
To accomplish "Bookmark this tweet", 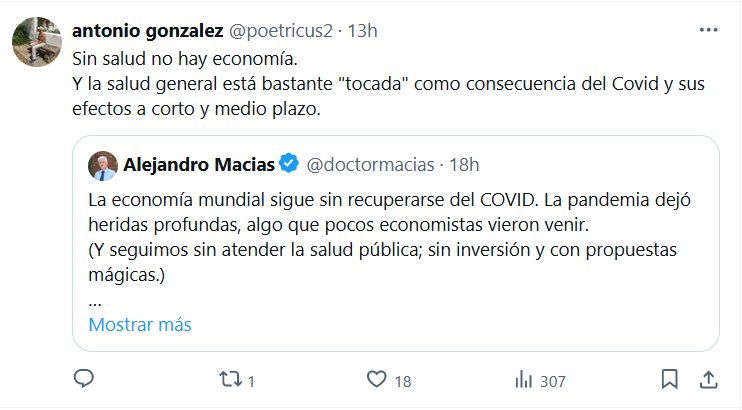I will [670, 380].
